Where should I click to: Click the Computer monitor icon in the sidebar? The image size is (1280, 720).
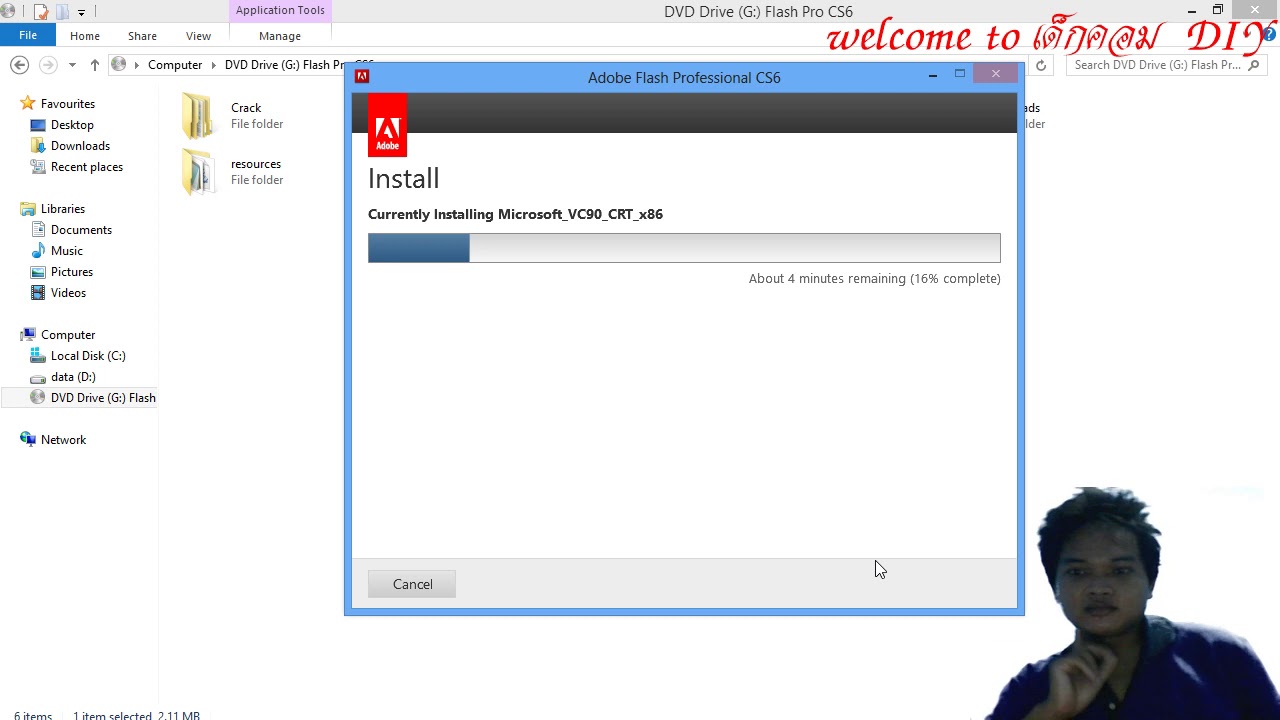pos(28,335)
